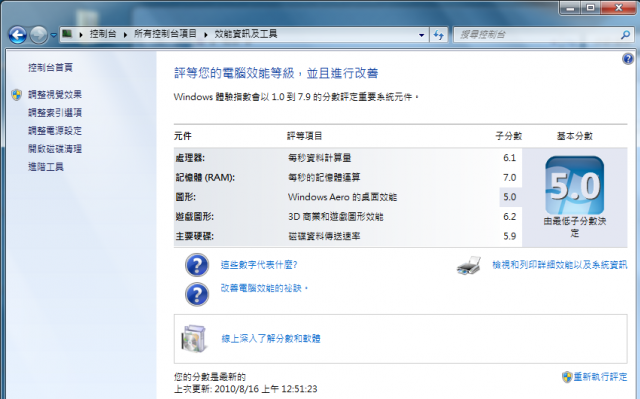
Task: Click the 5.0 base score badge
Action: tap(575, 186)
